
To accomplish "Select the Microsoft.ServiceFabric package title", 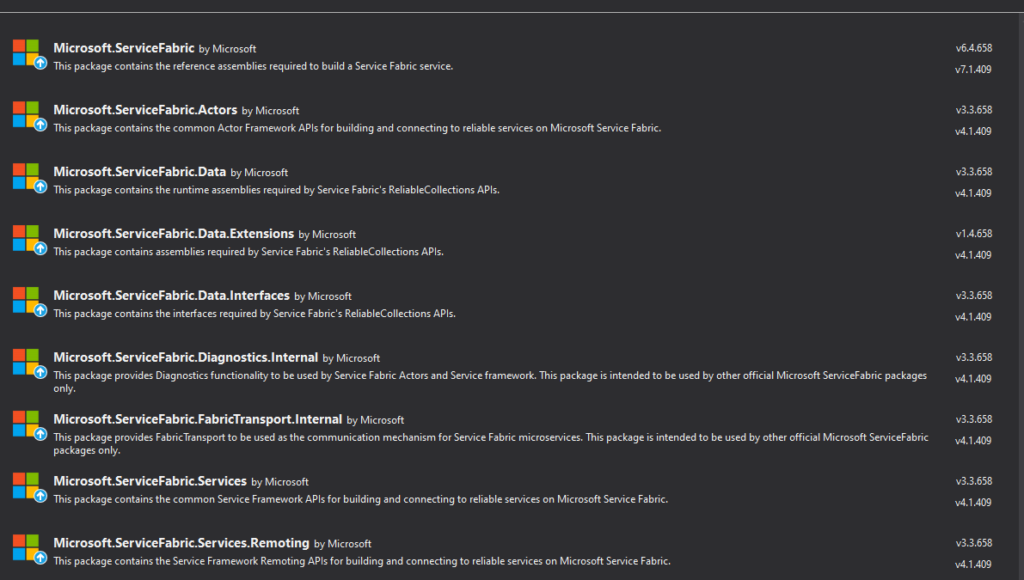I will [124, 48].
